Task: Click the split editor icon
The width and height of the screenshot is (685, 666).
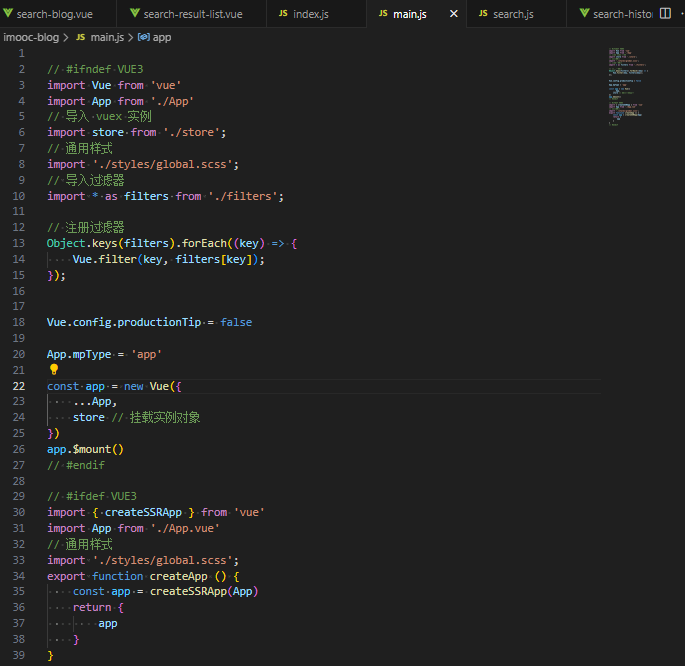Action: click(x=665, y=14)
